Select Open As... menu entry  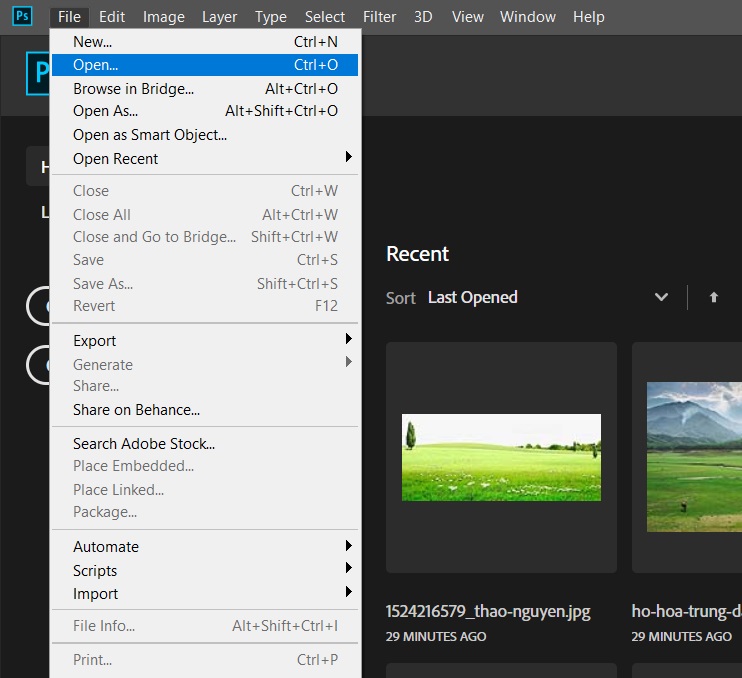click(205, 111)
